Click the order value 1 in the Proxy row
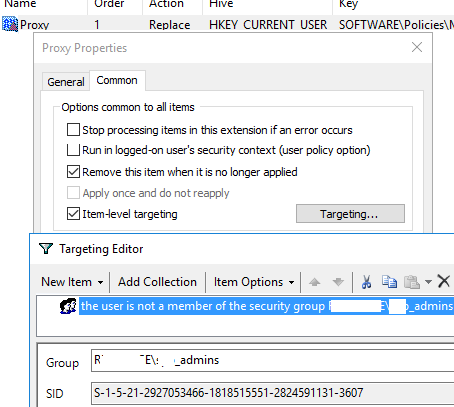Viewport: 454px width, 407px height. tap(97, 25)
